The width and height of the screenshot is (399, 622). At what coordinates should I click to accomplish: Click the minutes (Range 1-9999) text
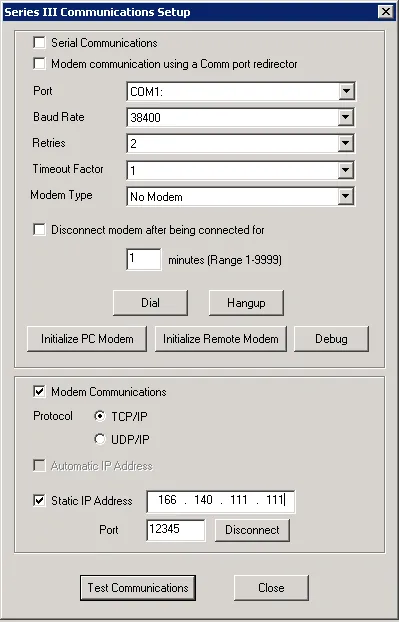pos(225,260)
